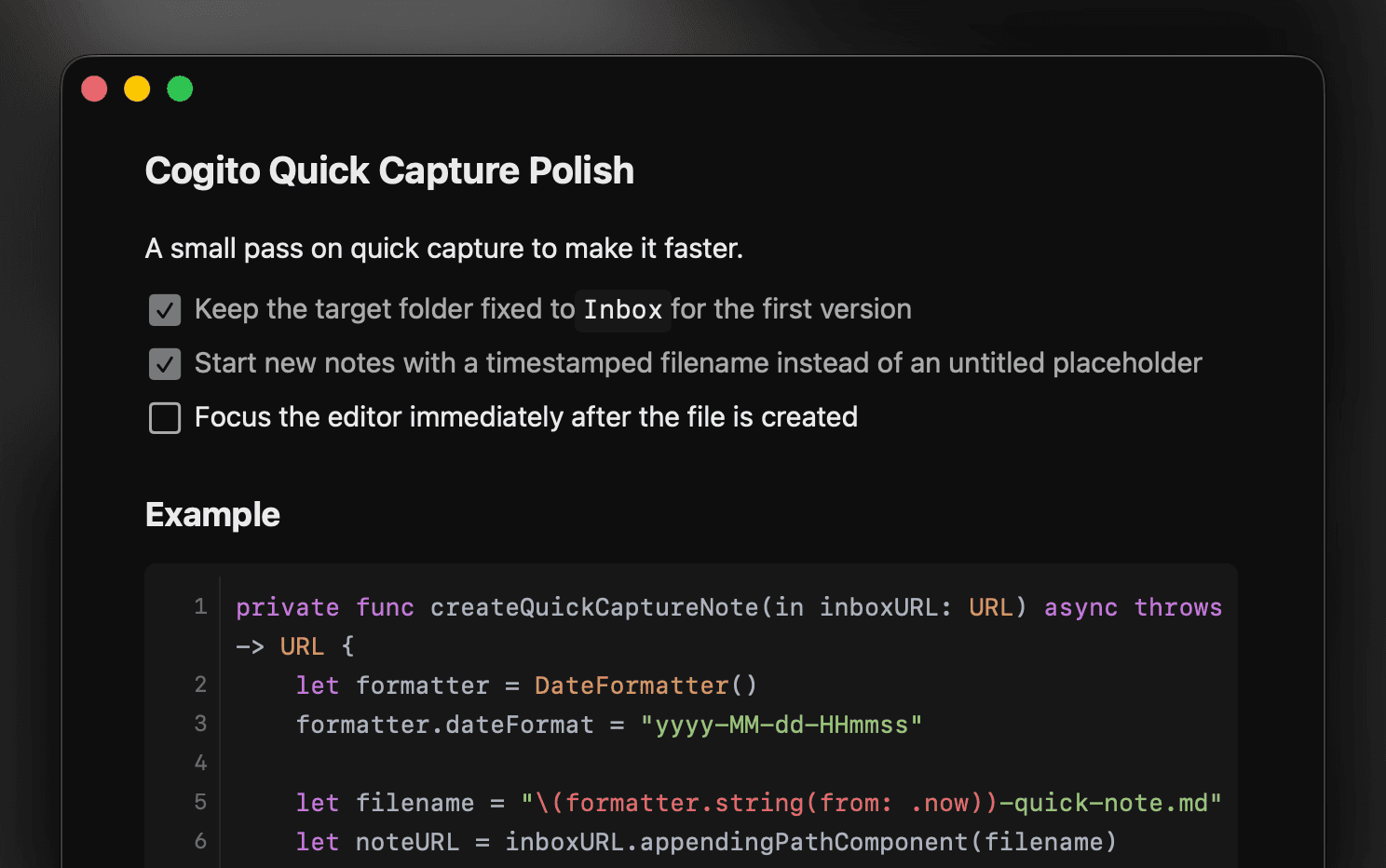Uncheck the timestamped filename checkbox
The image size is (1386, 868).
[x=165, y=364]
